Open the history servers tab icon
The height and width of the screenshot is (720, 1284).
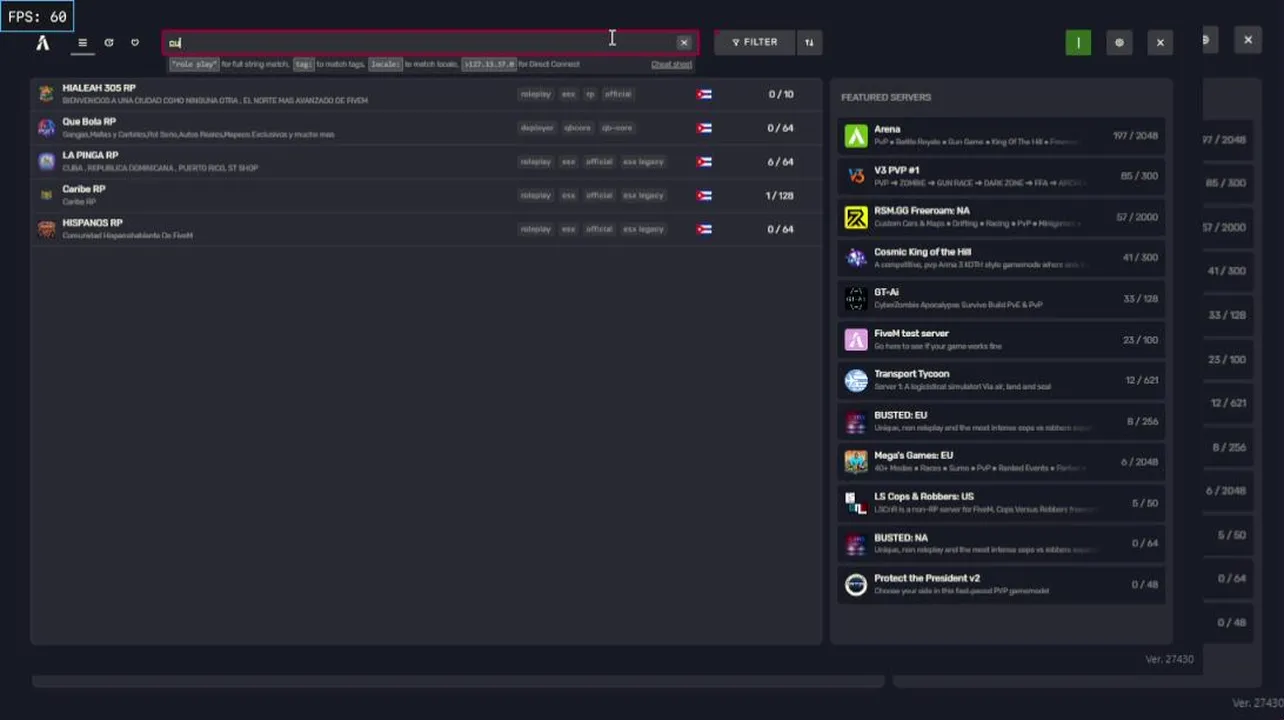coord(109,43)
